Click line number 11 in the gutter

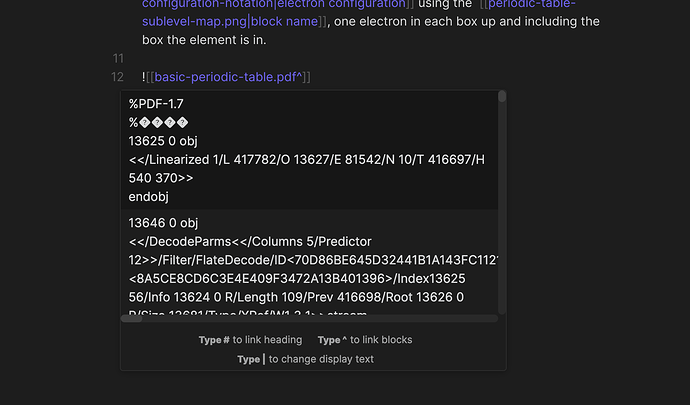(x=118, y=59)
